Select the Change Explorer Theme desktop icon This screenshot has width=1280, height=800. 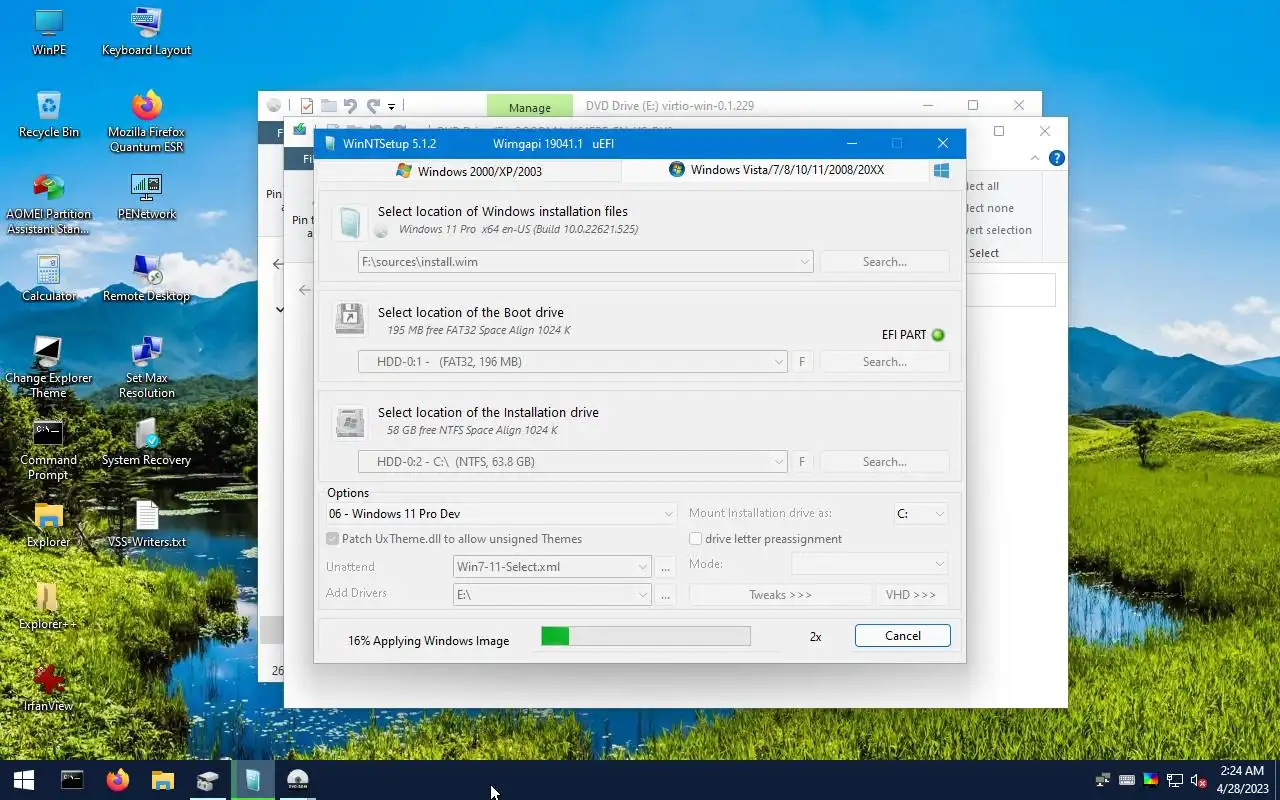pos(48,367)
